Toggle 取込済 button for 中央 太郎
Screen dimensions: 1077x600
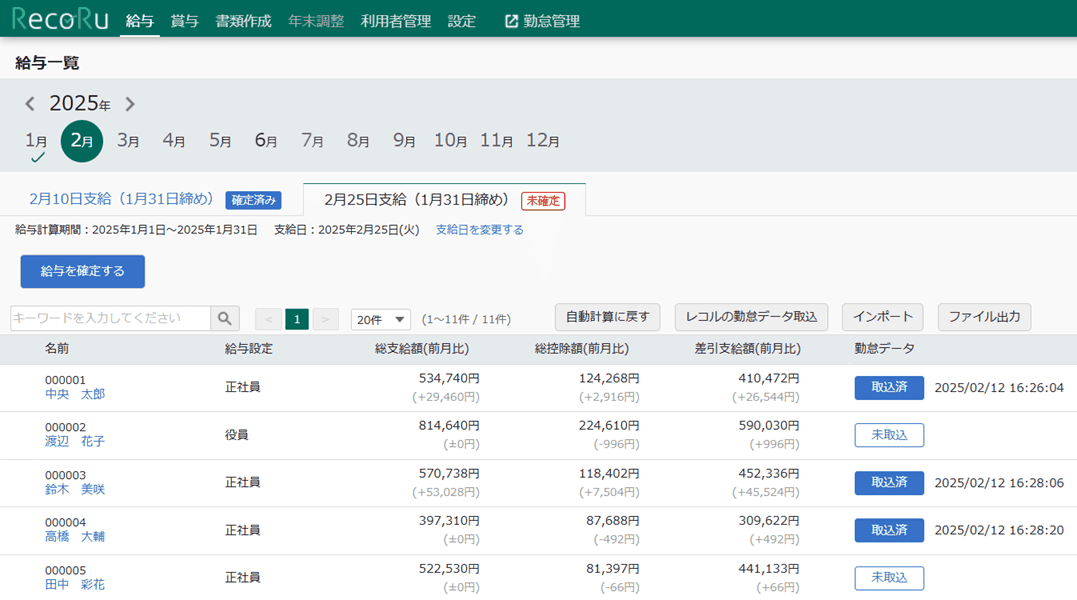click(889, 387)
